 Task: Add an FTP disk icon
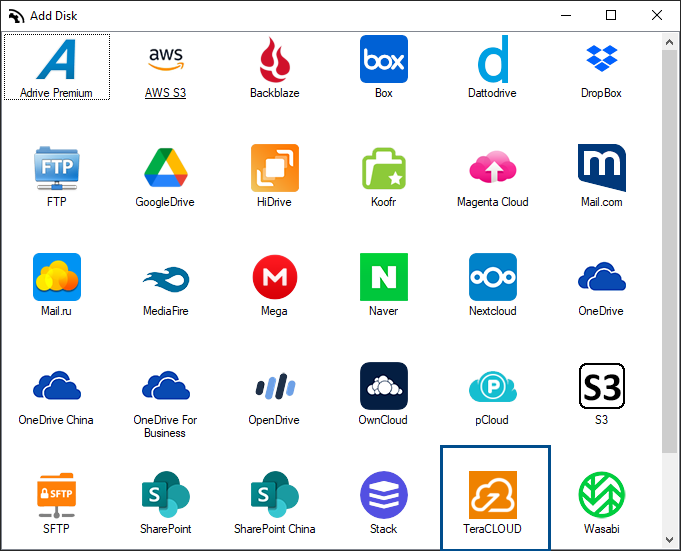(x=57, y=168)
